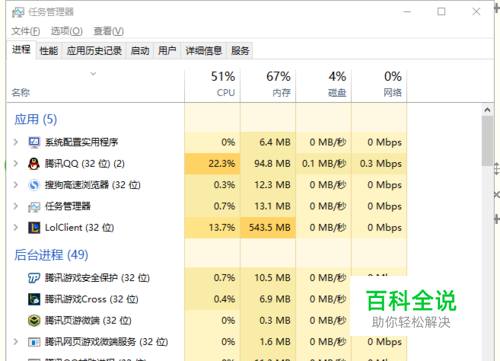Click the 12.3 MB memory cell
Screen dimensions: 500x361
pyautogui.click(x=268, y=185)
